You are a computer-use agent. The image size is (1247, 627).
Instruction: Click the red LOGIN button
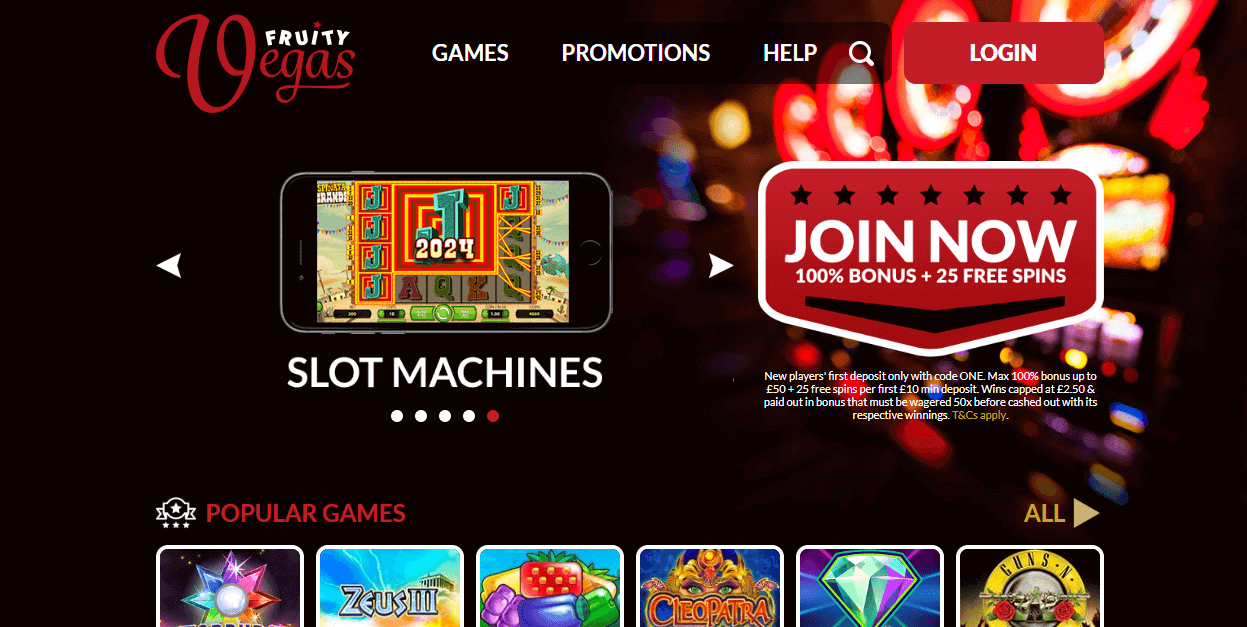tap(1003, 53)
